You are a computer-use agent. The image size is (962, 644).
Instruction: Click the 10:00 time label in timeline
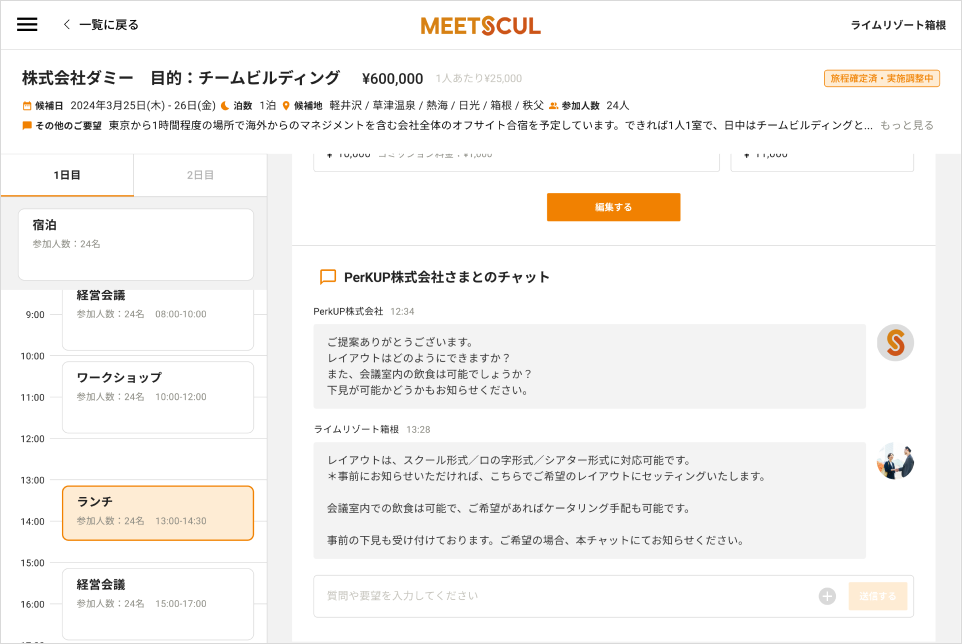coord(33,356)
